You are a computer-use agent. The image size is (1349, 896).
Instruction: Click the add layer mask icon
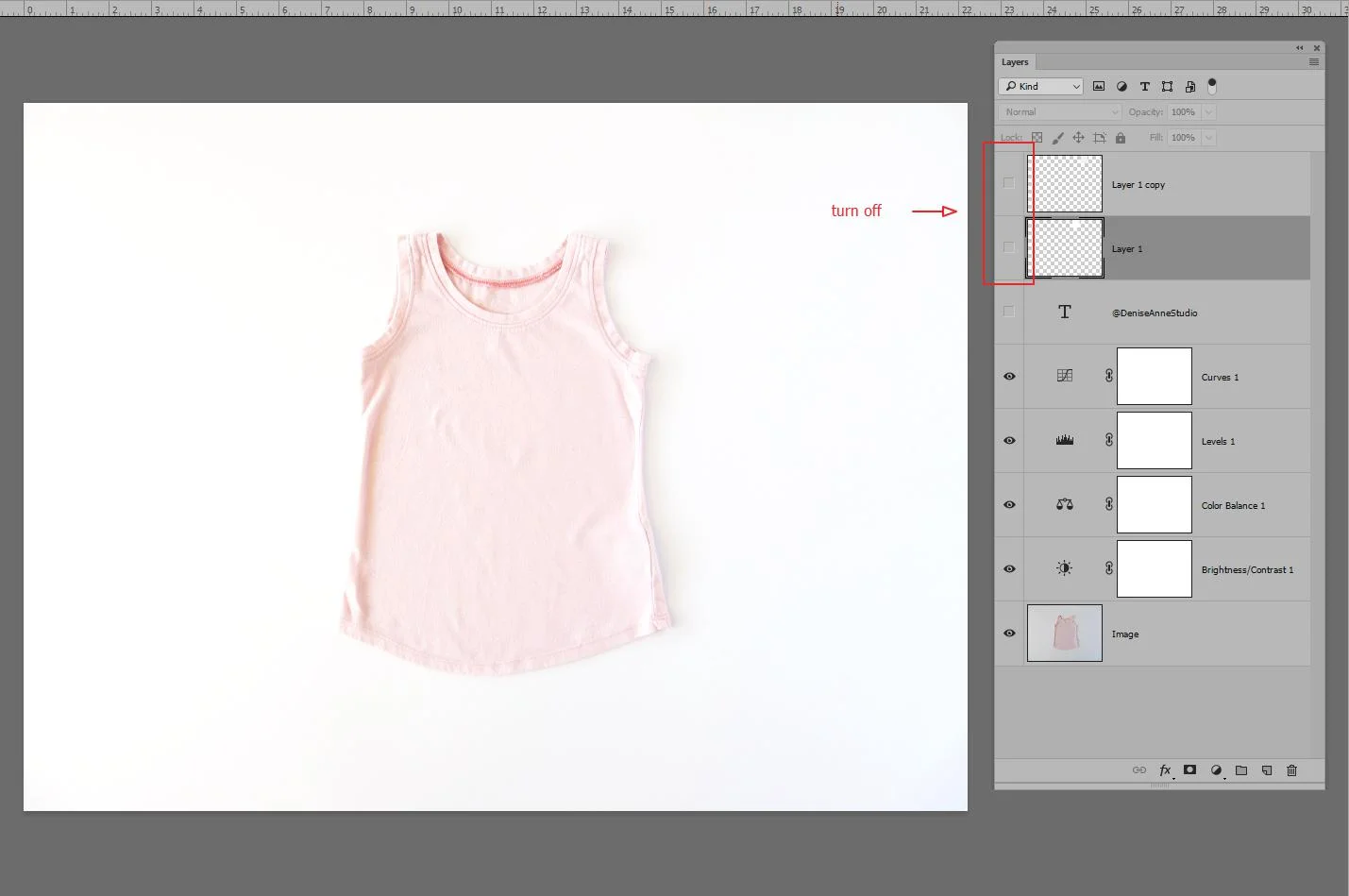pyautogui.click(x=1190, y=770)
